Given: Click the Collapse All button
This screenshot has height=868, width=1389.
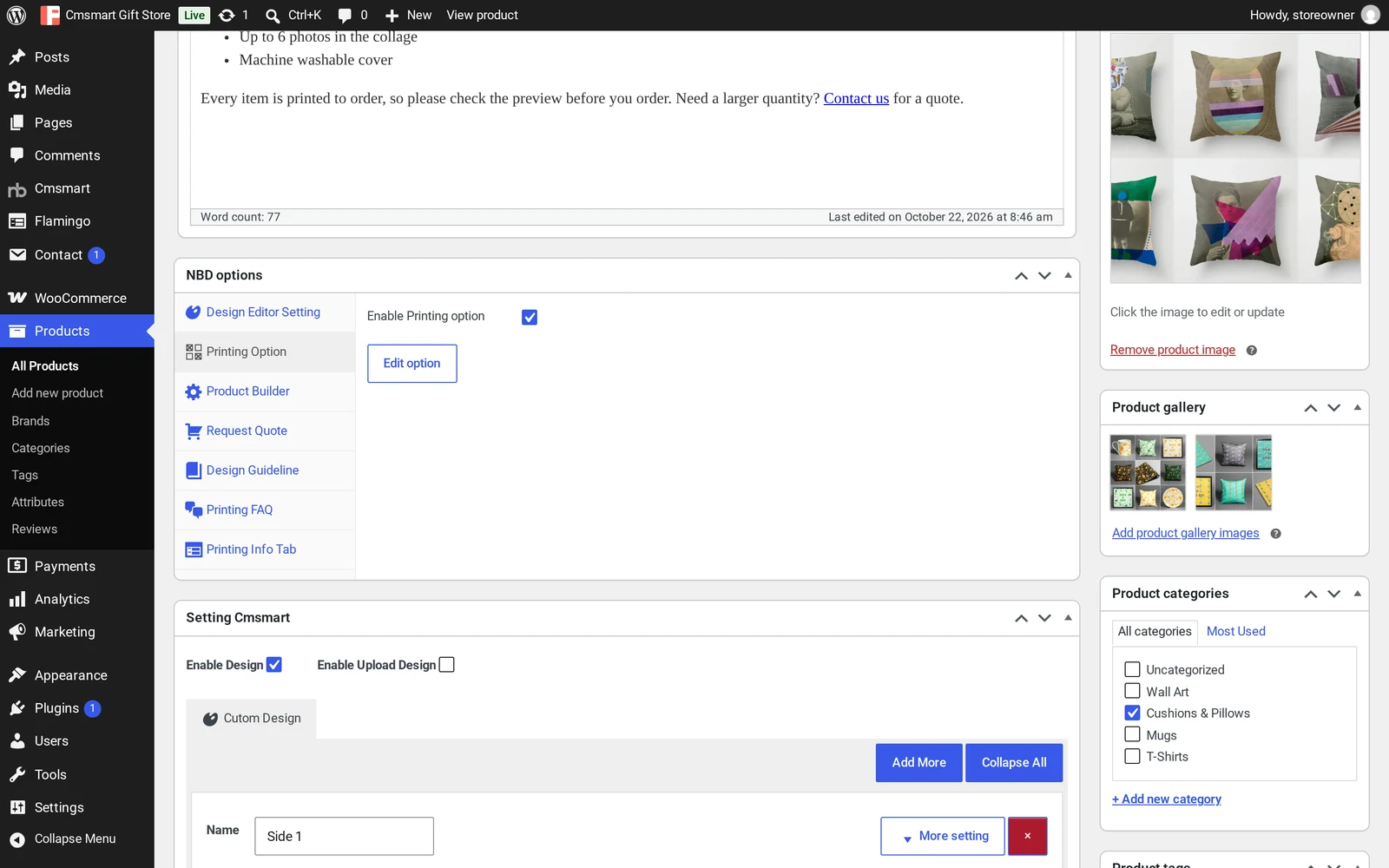Looking at the screenshot, I should click(1014, 763).
